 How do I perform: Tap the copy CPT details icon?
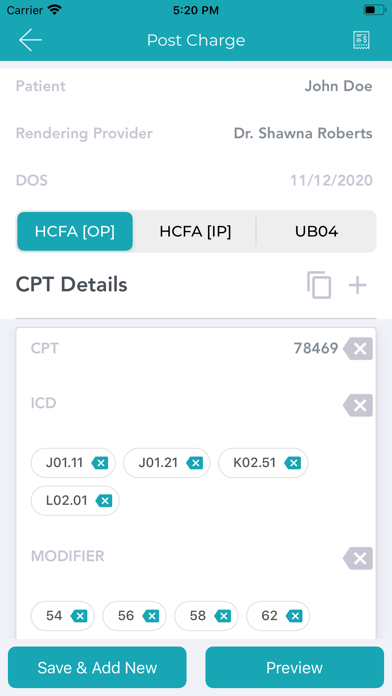[x=319, y=285]
